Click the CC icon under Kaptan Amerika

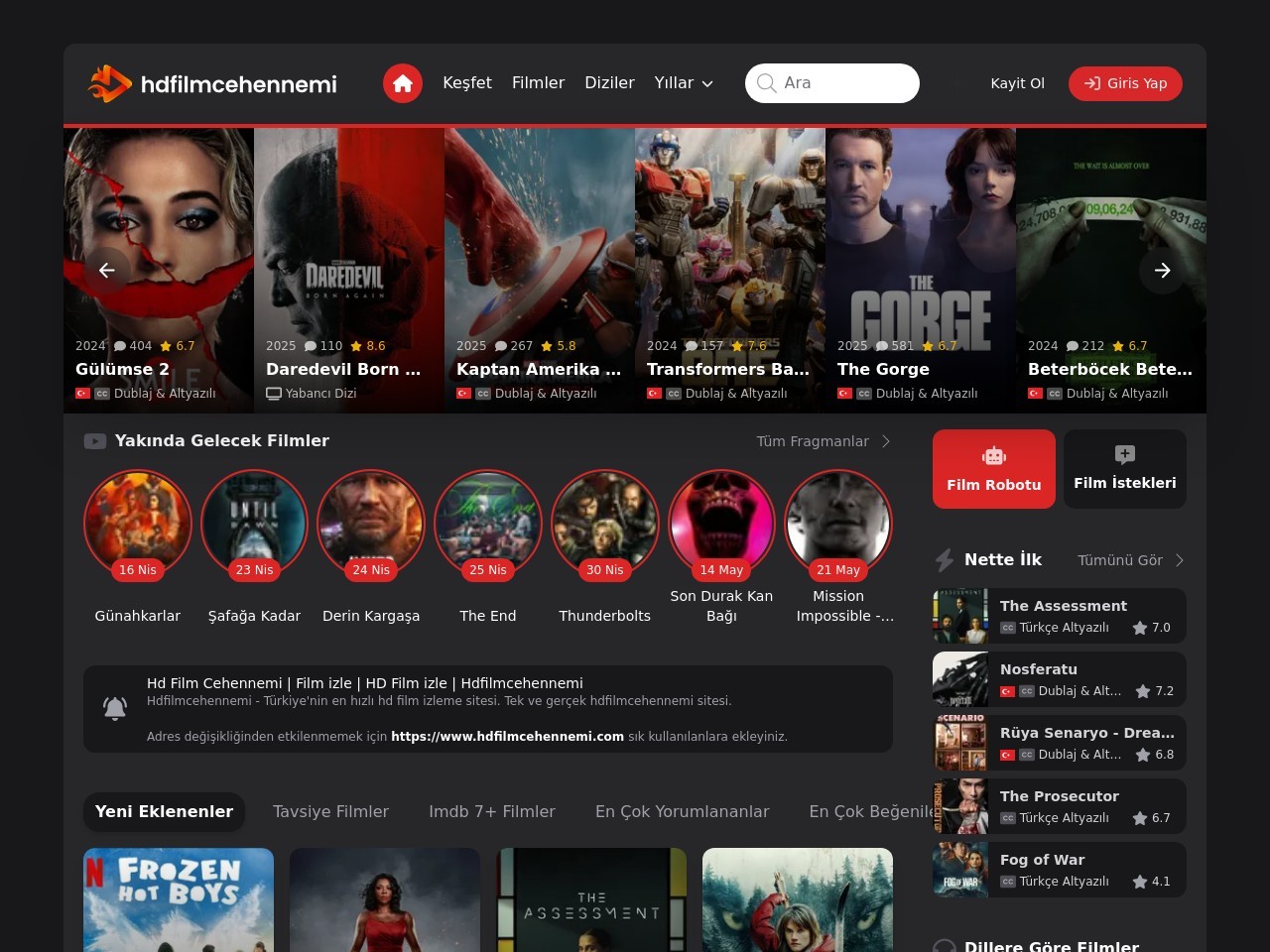click(x=483, y=394)
